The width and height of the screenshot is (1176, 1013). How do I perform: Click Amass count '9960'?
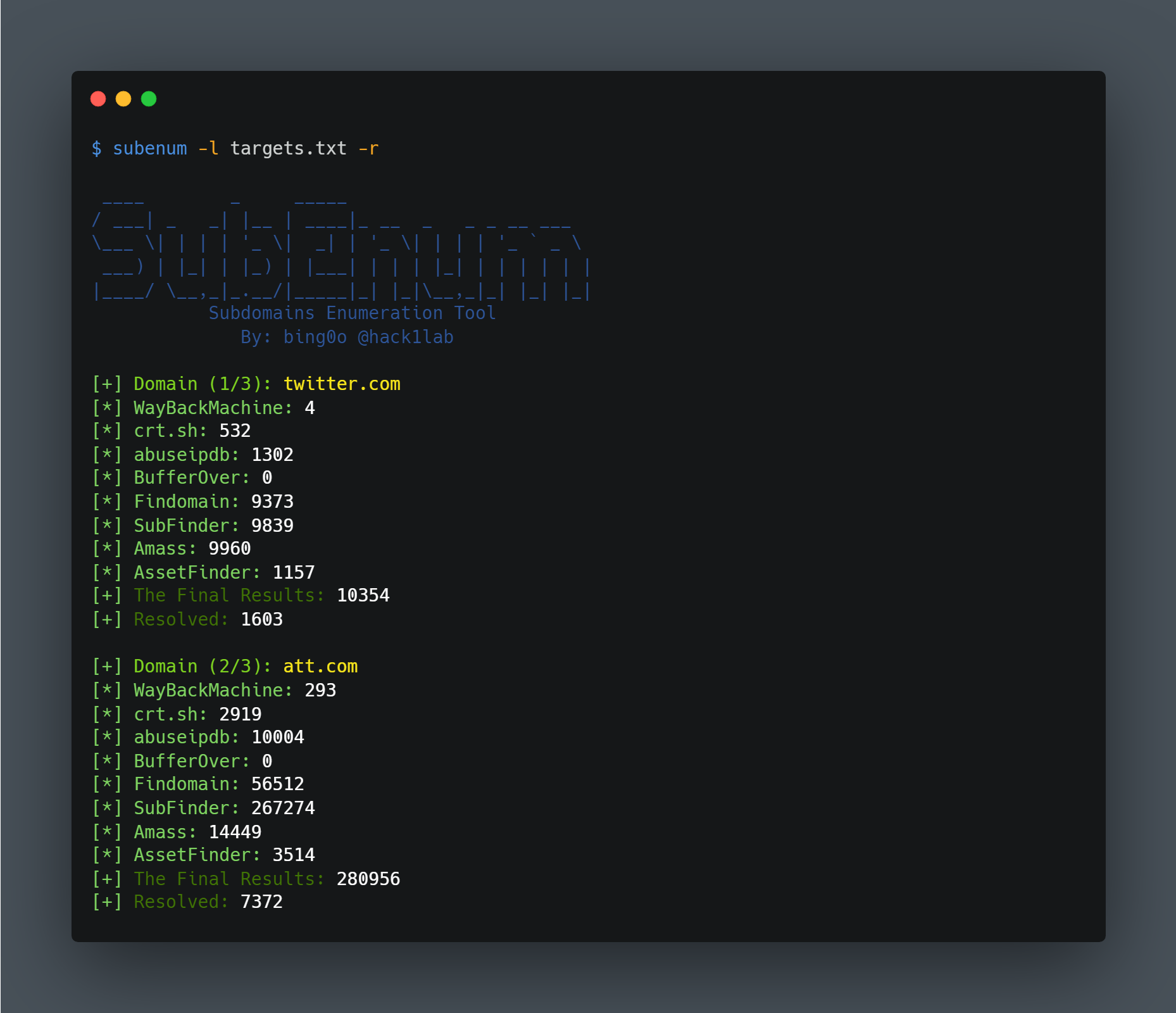tap(230, 548)
